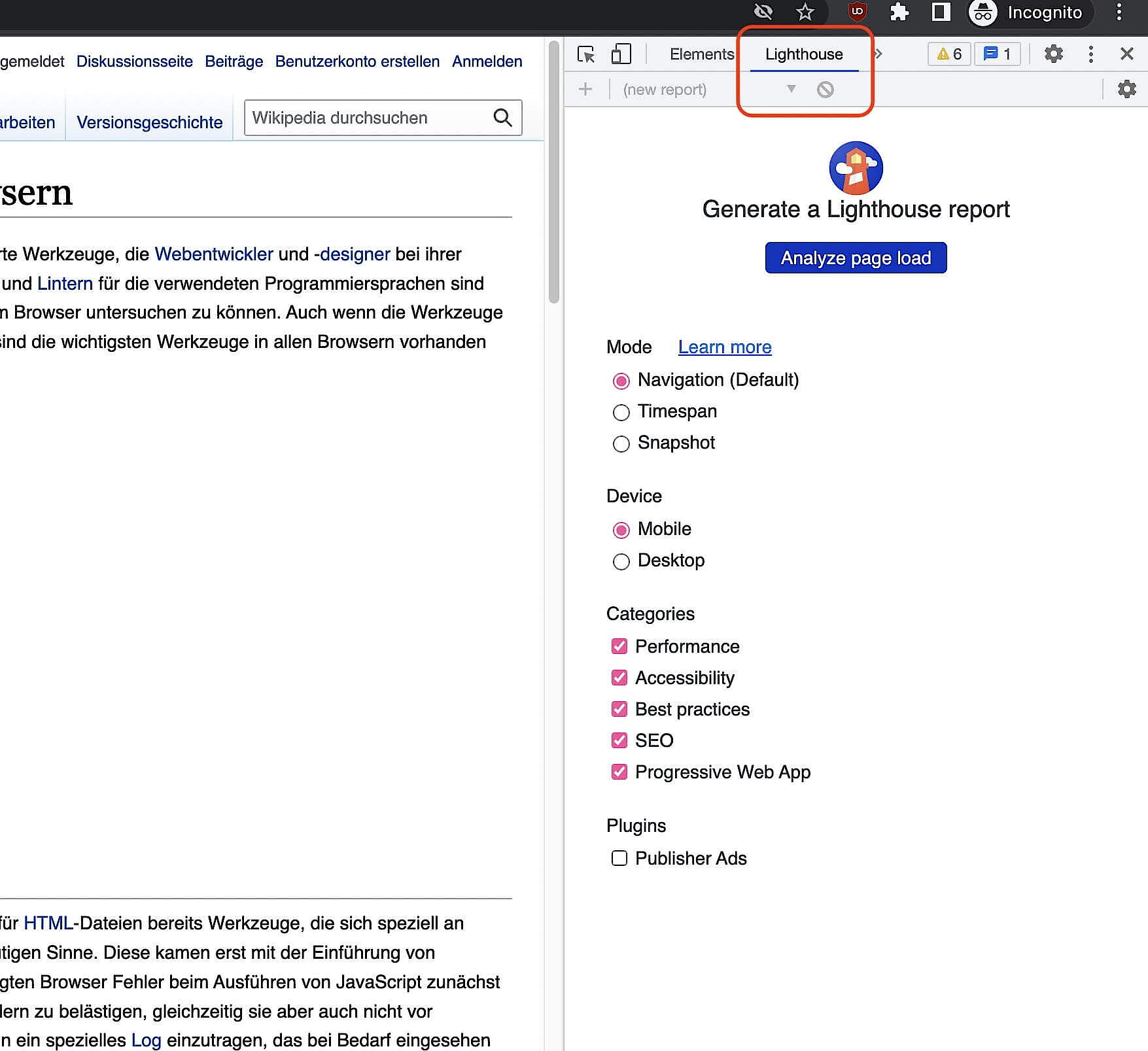Bookmark page with the star icon

[805, 12]
